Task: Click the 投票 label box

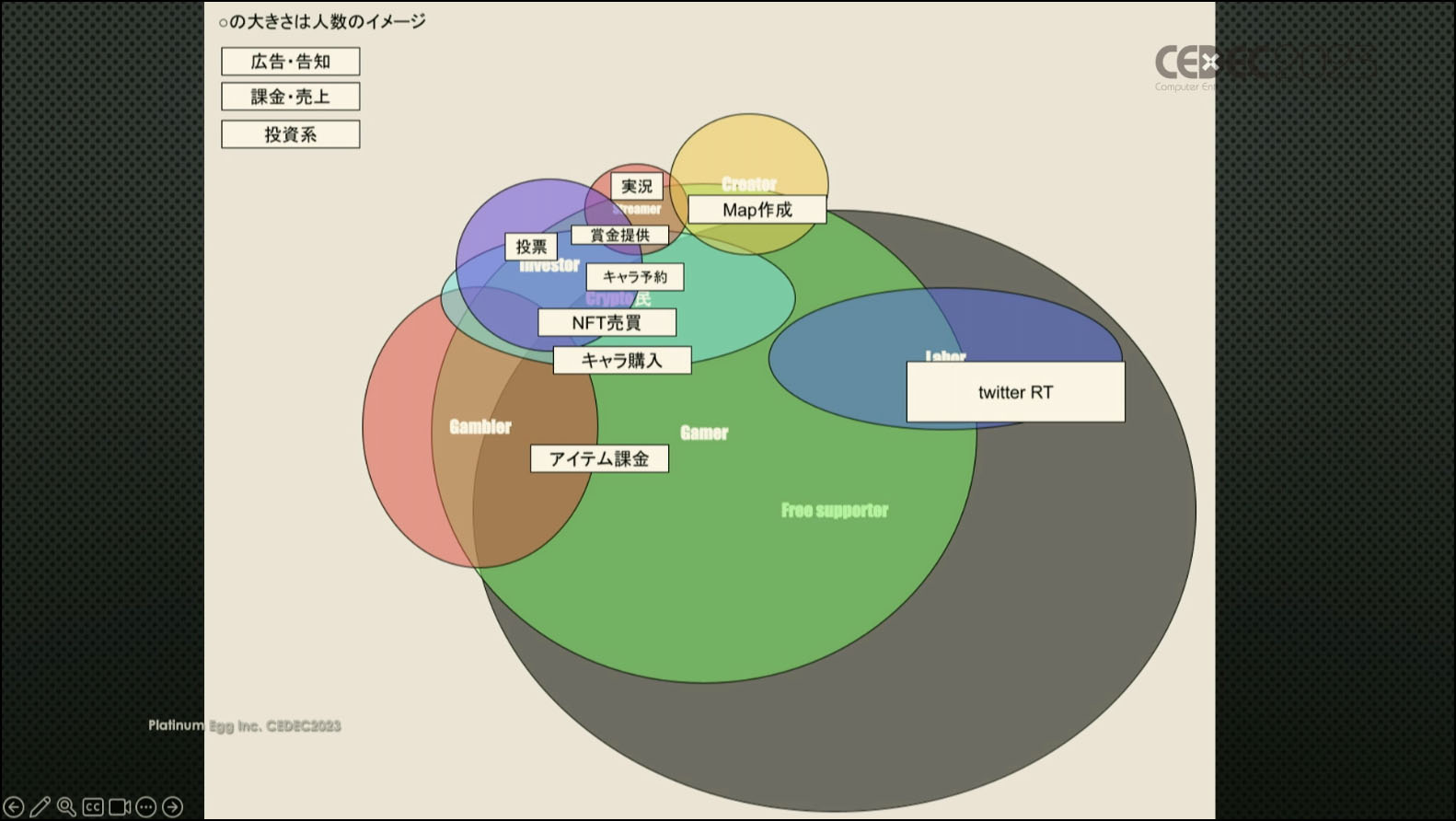Action: (531, 247)
